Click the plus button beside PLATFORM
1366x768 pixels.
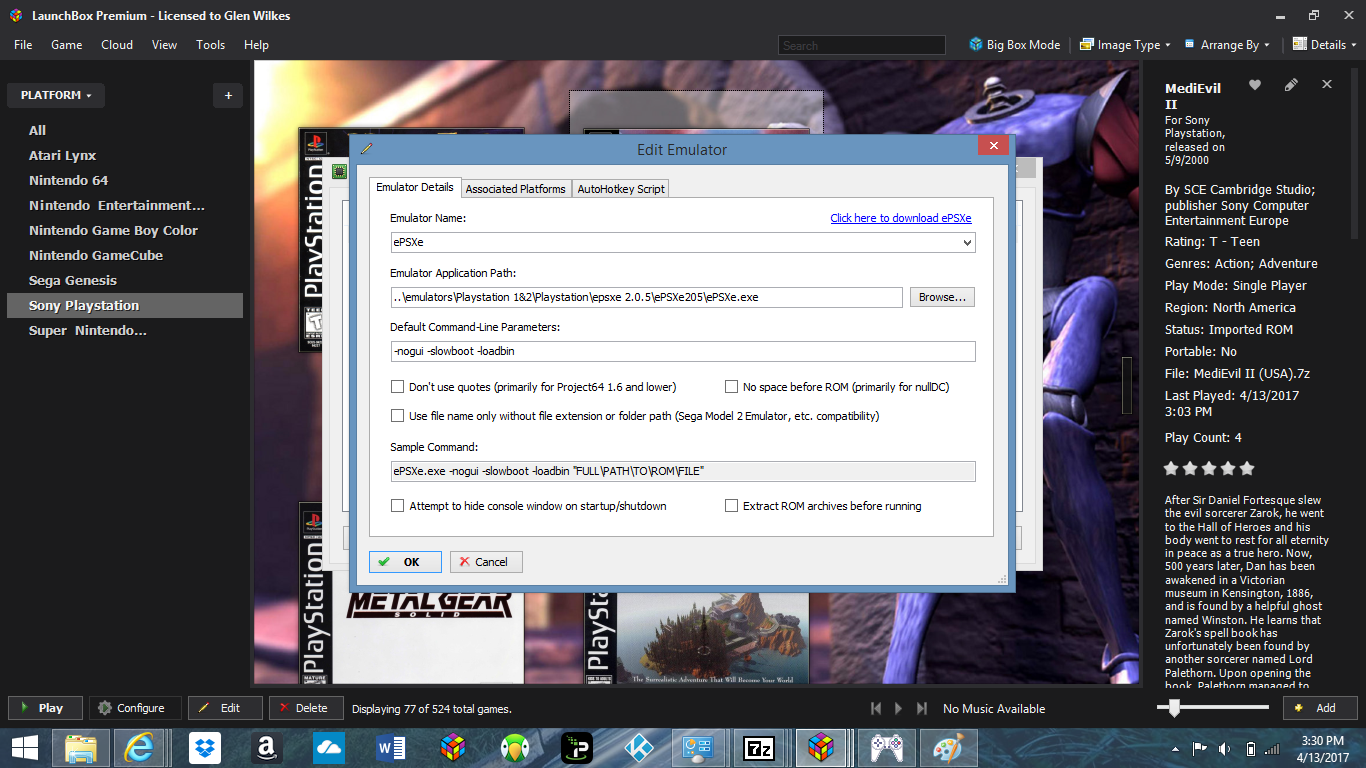[x=228, y=96]
